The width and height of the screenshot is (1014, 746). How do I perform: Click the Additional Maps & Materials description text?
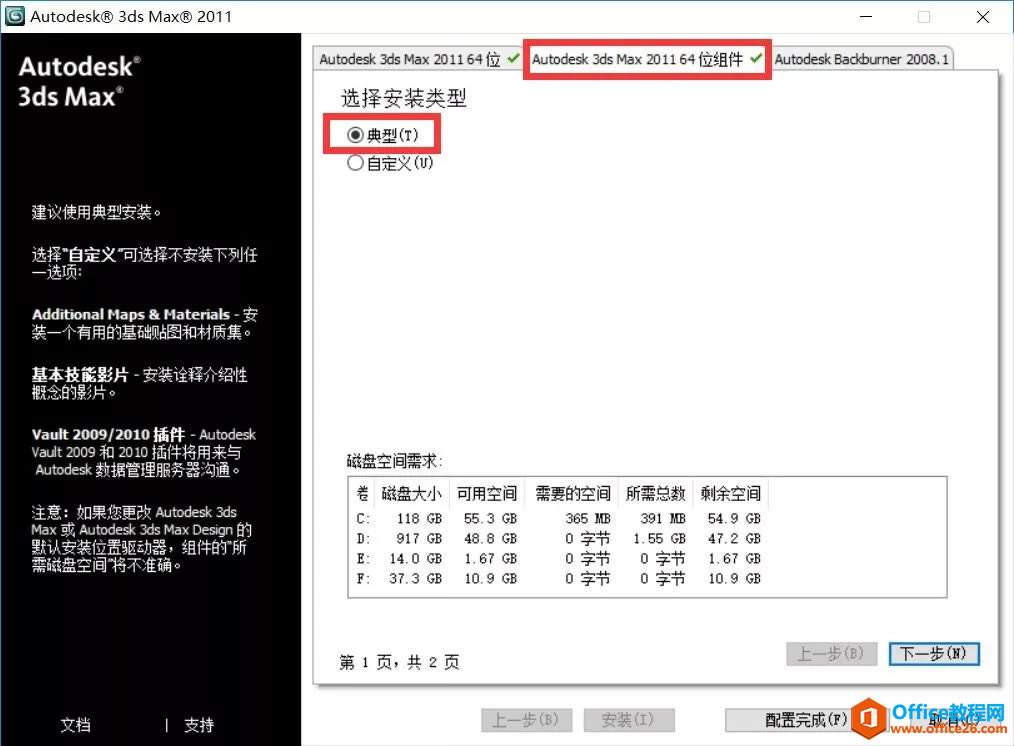pos(145,323)
